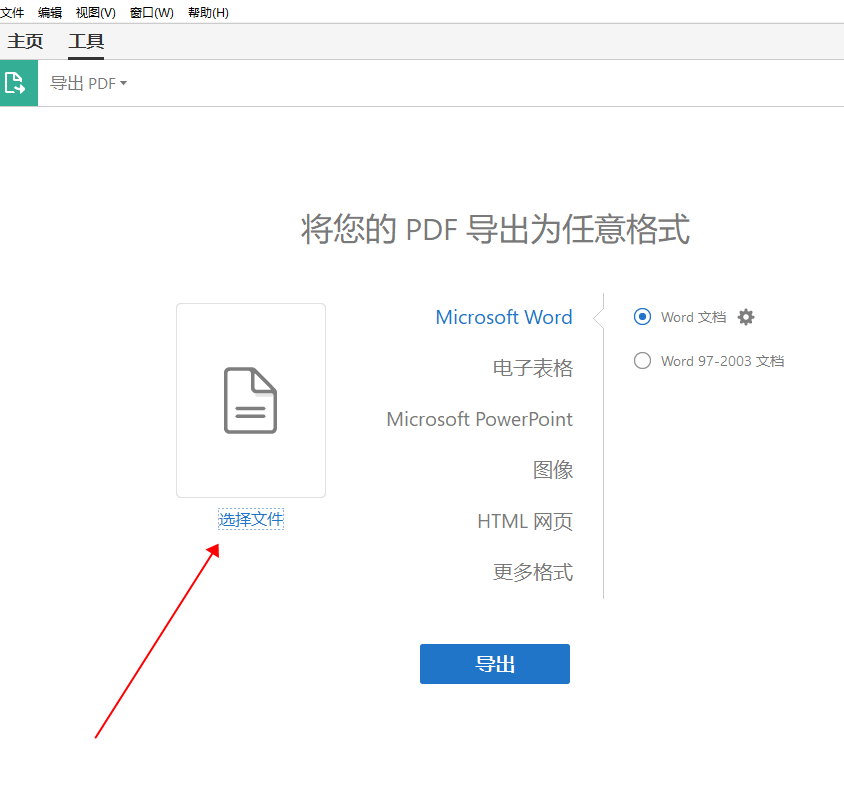The width and height of the screenshot is (844, 798).
Task: Click the blue 导出 button
Action: [x=495, y=664]
